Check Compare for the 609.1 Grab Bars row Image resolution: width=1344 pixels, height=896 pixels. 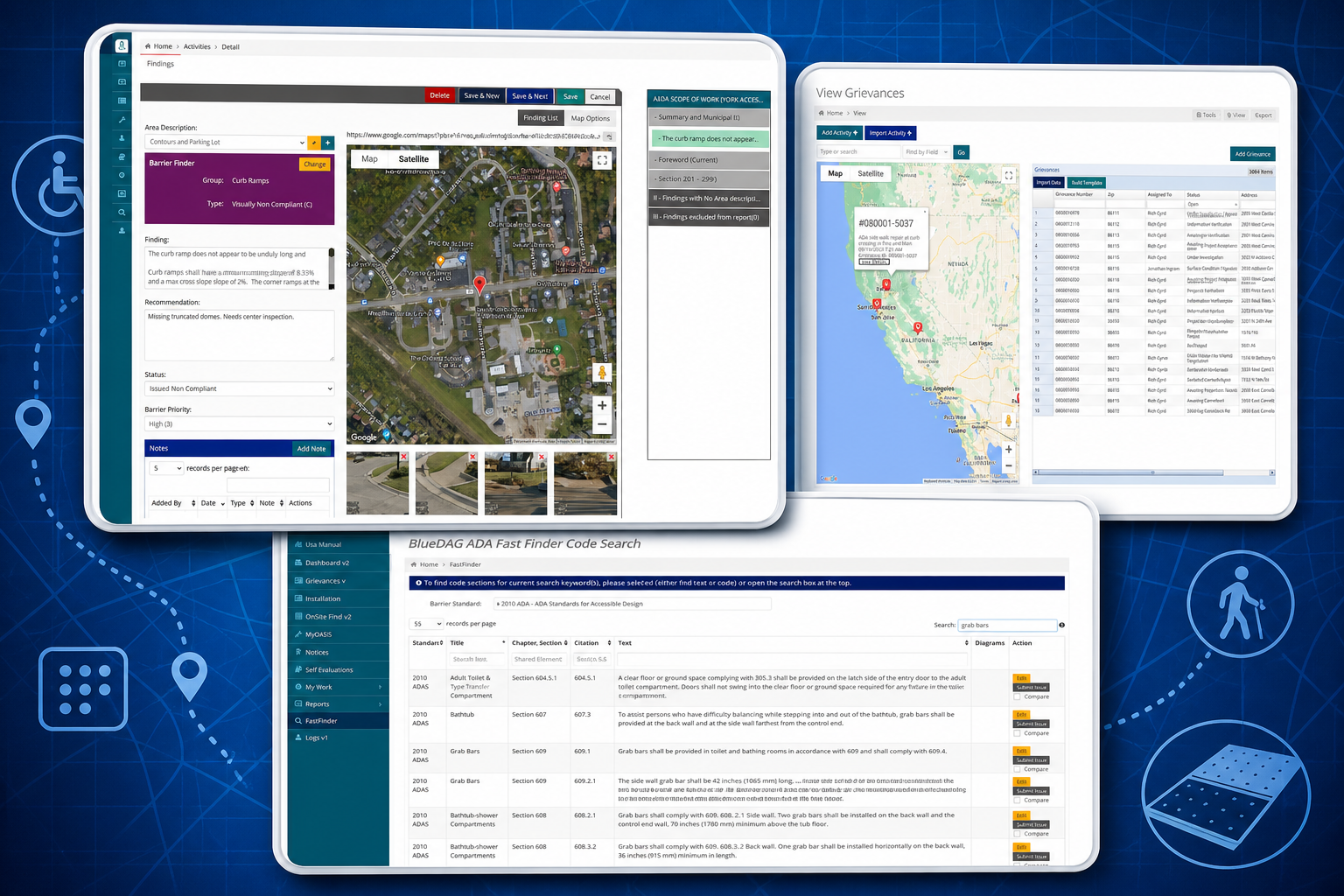[1017, 769]
